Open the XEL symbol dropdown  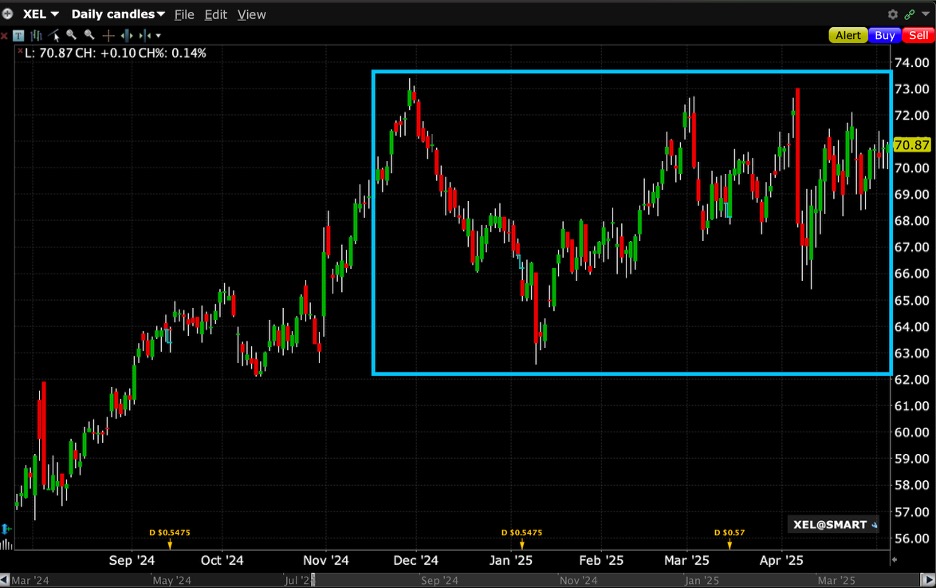pyautogui.click(x=41, y=14)
